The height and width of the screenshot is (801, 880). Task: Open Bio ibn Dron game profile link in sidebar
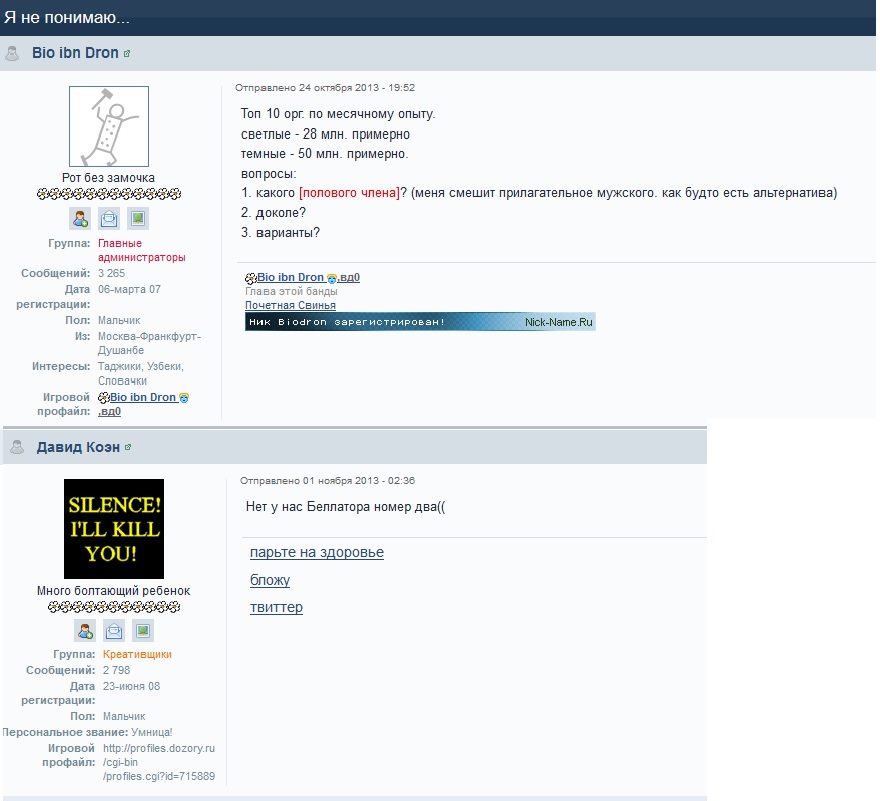pyautogui.click(x=144, y=404)
